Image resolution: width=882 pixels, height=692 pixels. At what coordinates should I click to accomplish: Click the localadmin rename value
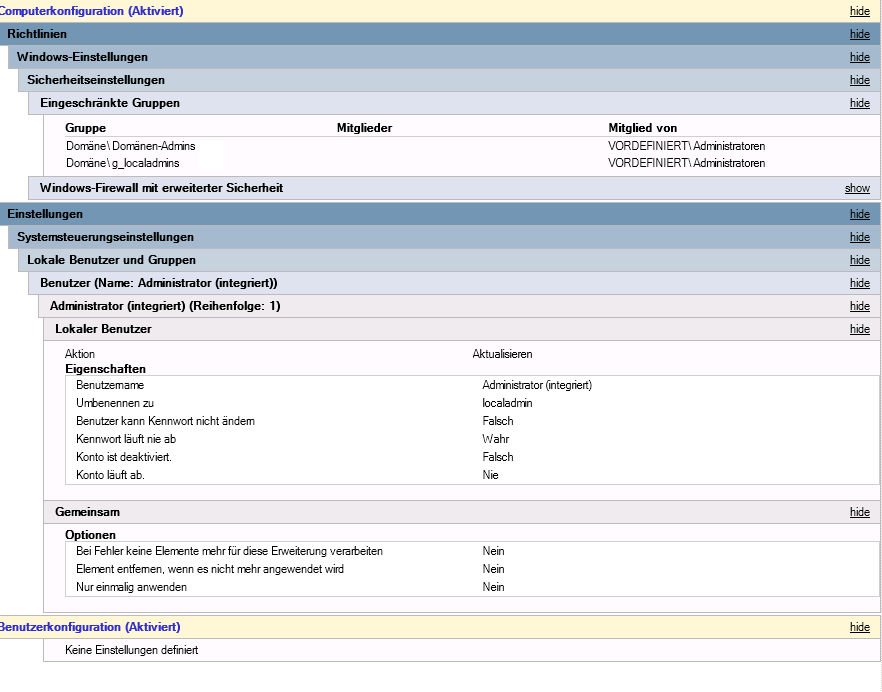click(x=507, y=403)
